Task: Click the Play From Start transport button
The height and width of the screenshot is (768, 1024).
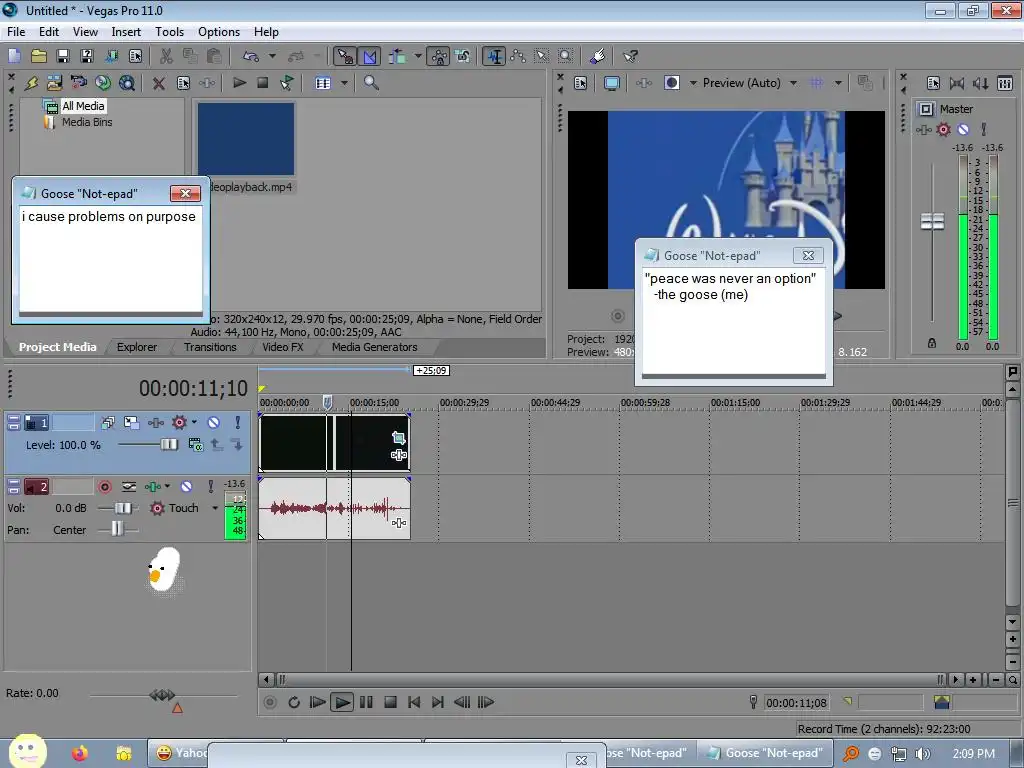Action: (x=317, y=702)
